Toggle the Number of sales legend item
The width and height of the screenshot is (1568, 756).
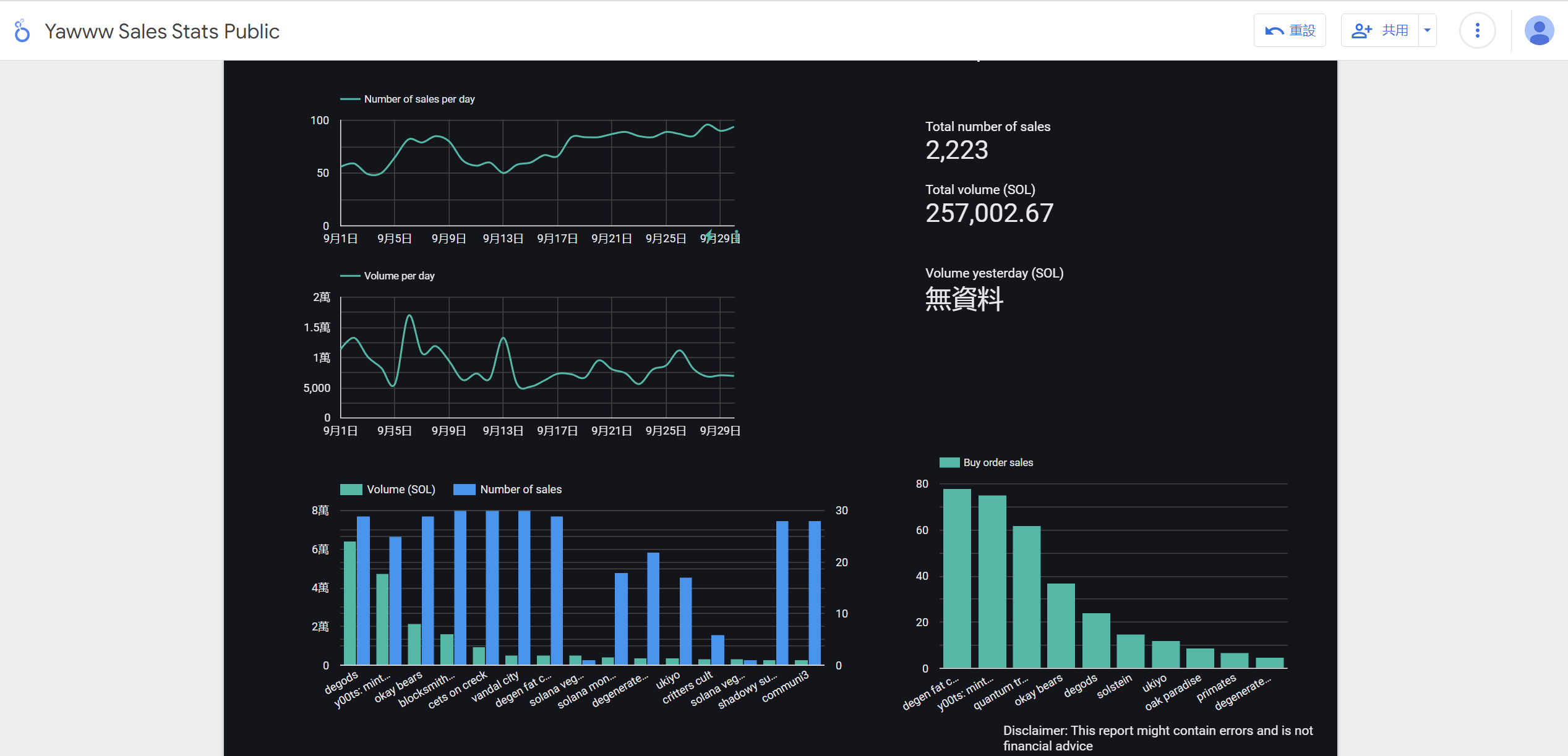pos(508,490)
